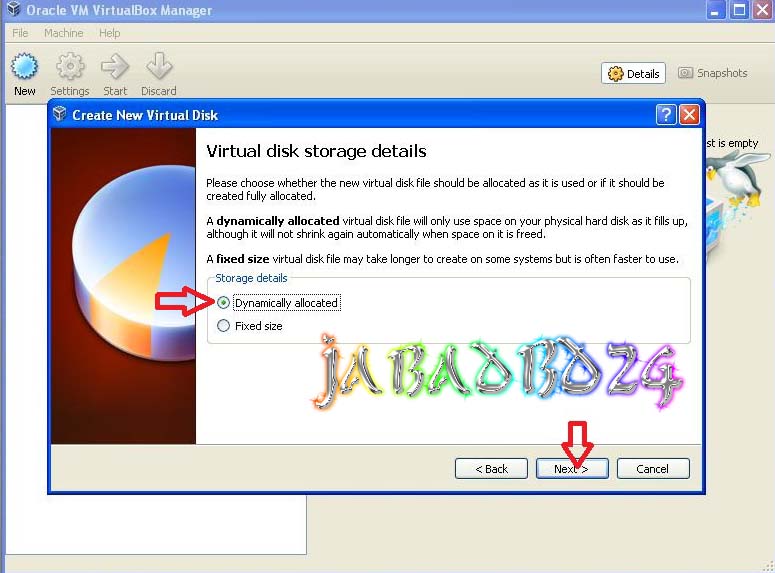Viewport: 775px width, 573px height.
Task: Click the bold 'dynamically allocated' text
Action: pyautogui.click(x=278, y=221)
